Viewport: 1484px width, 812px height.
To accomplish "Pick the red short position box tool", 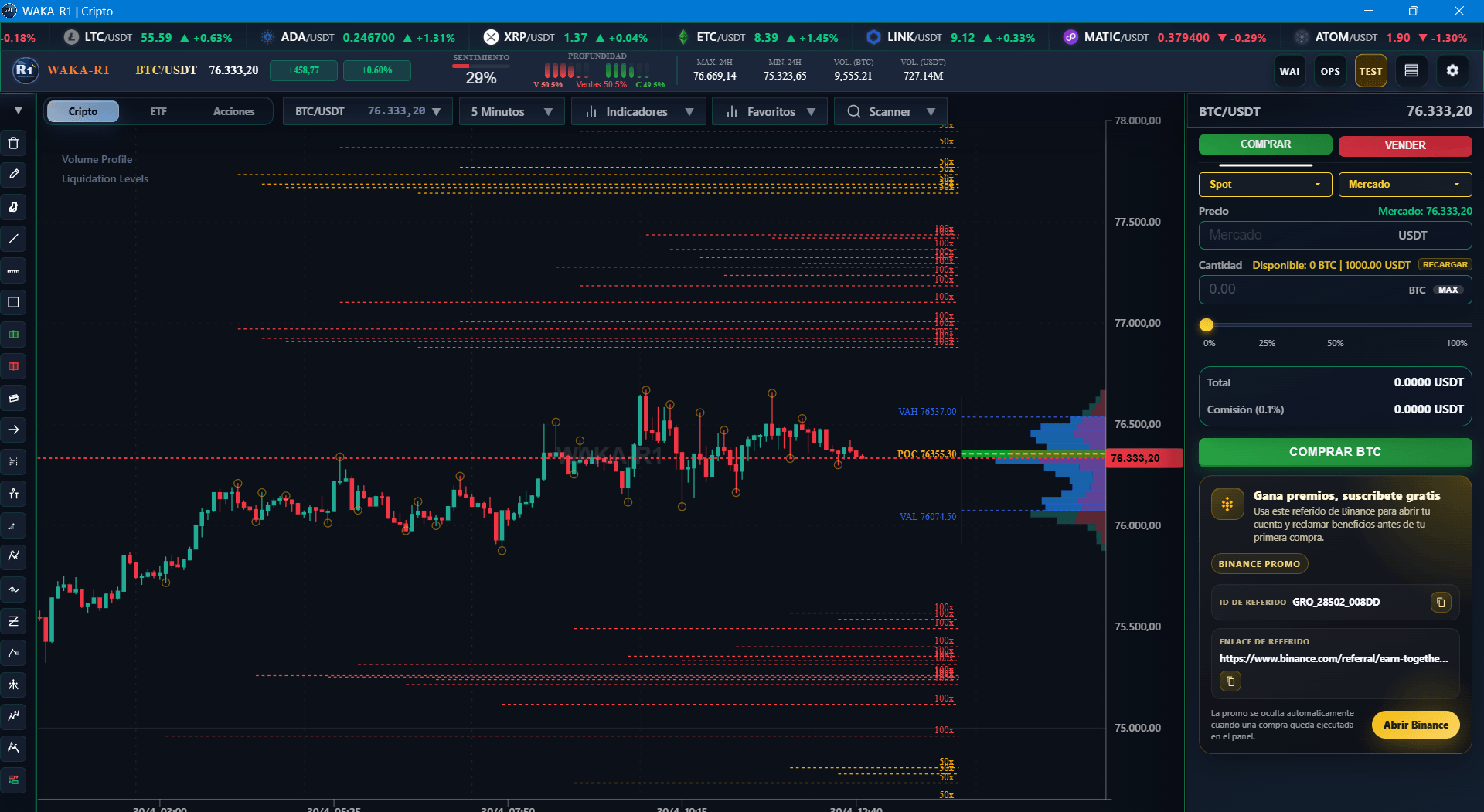I will coord(13,366).
